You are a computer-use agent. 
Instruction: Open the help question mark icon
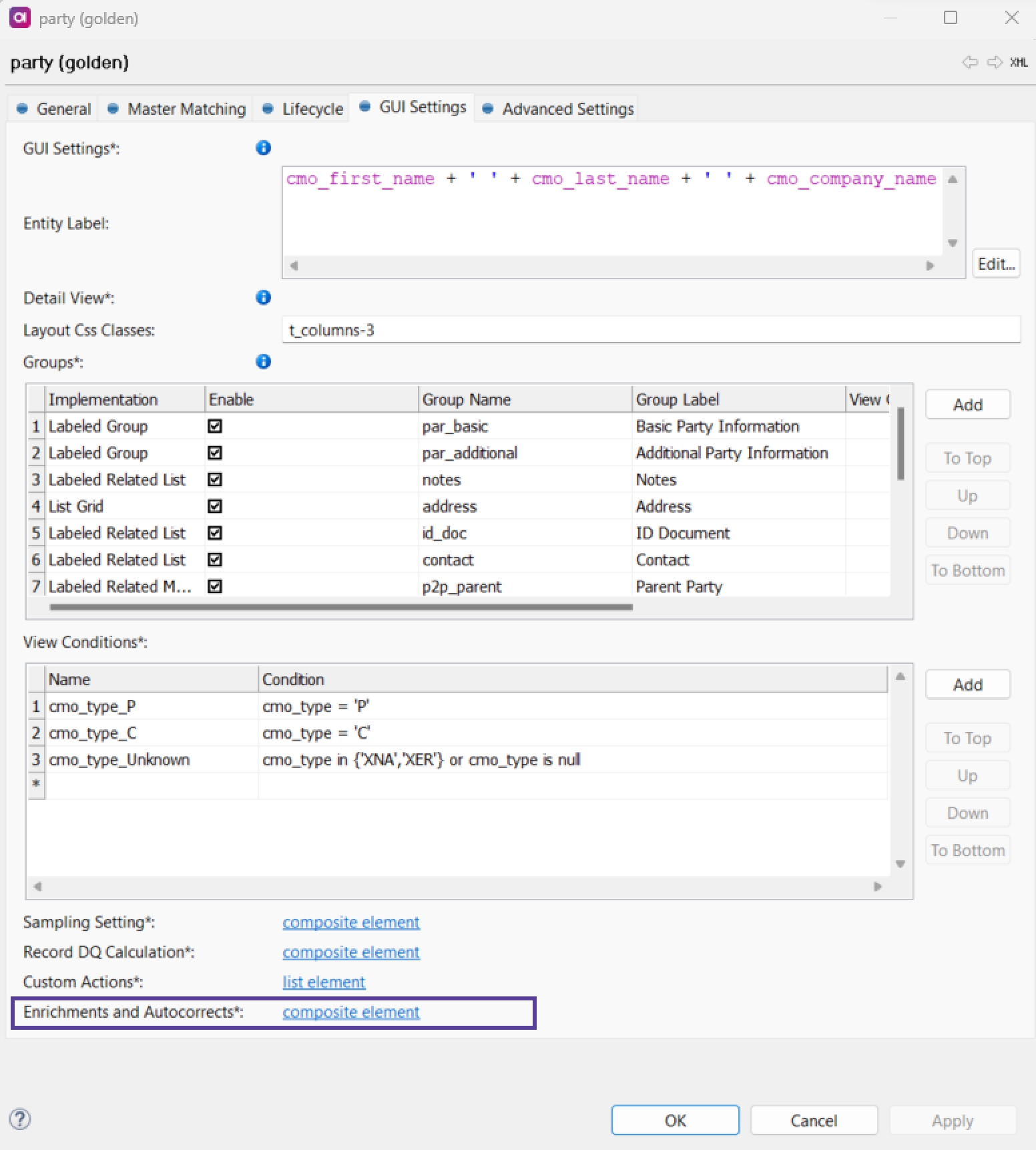[x=21, y=1119]
